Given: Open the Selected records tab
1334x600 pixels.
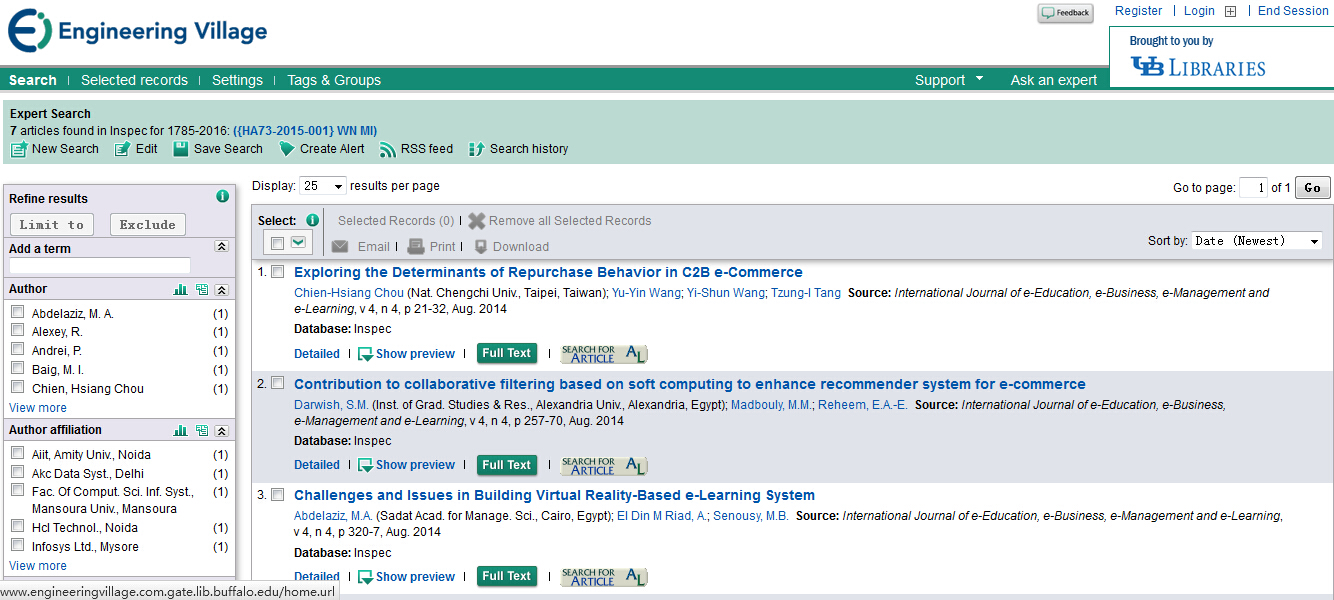Looking at the screenshot, I should coord(134,80).
